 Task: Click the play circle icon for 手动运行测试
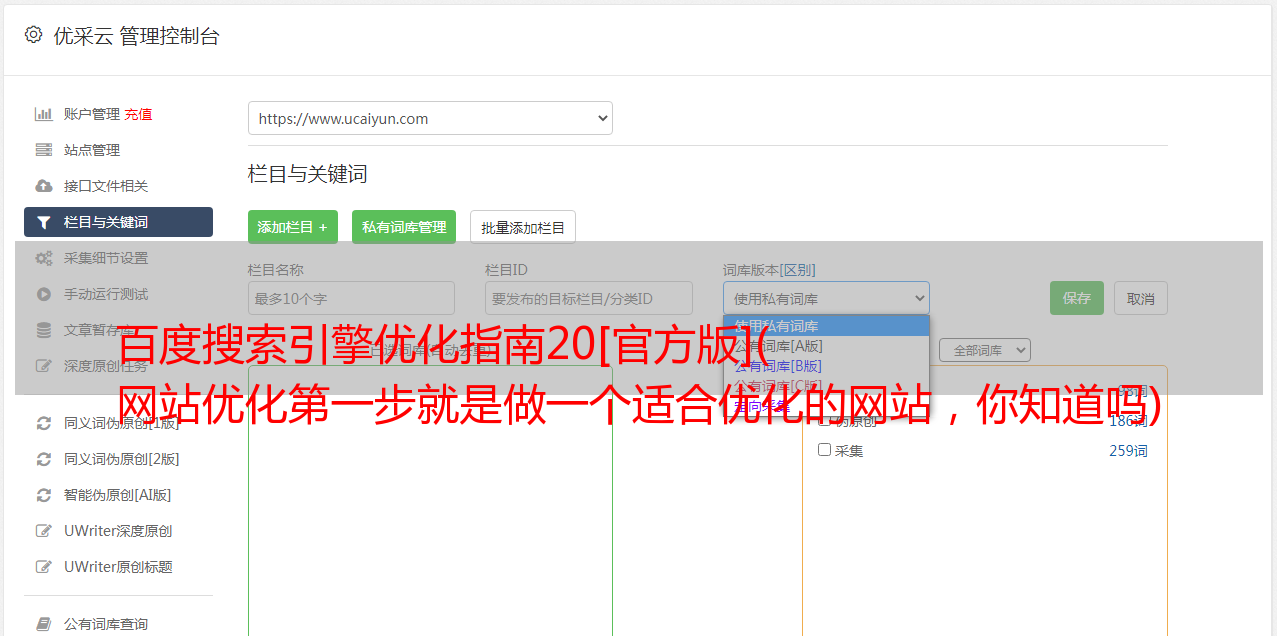tap(43, 294)
